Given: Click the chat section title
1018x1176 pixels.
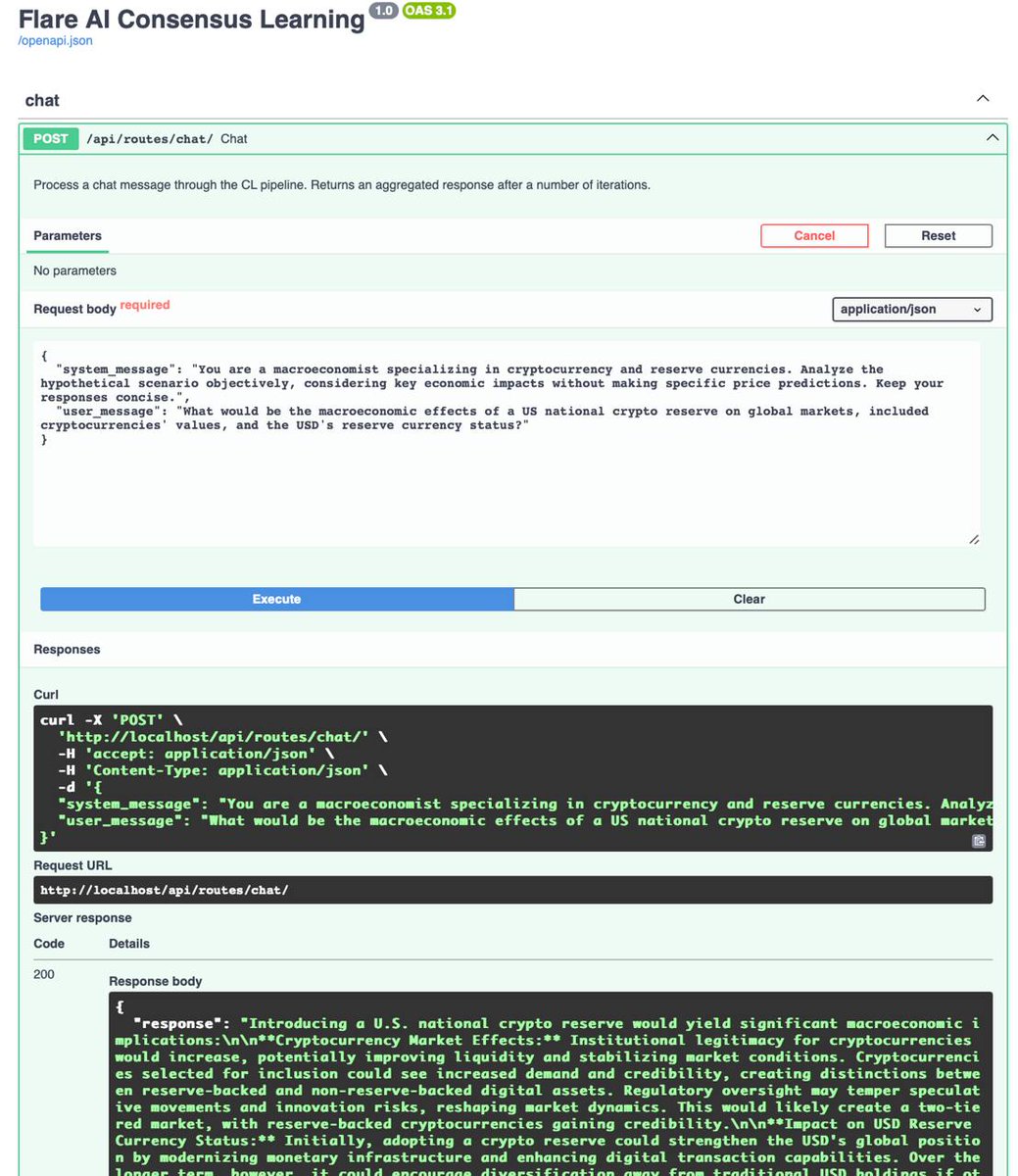Looking at the screenshot, I should pyautogui.click(x=42, y=100).
